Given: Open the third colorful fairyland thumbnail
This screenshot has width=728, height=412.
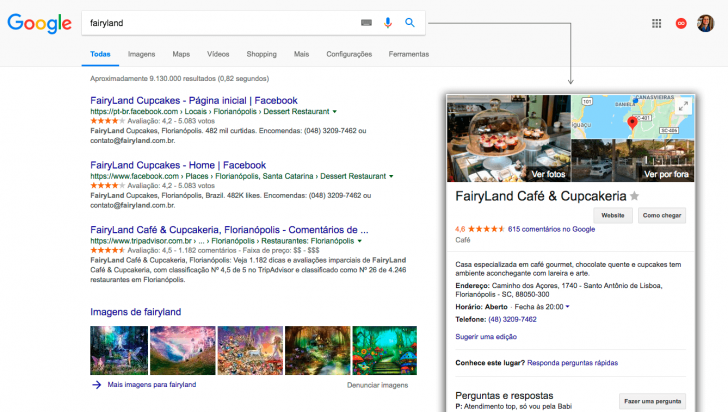Looking at the screenshot, I should coord(250,350).
